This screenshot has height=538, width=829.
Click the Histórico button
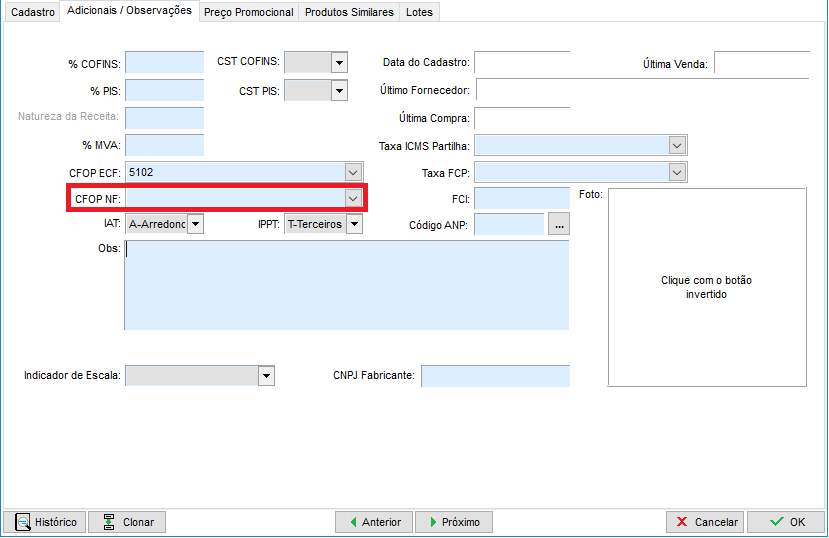[44, 522]
